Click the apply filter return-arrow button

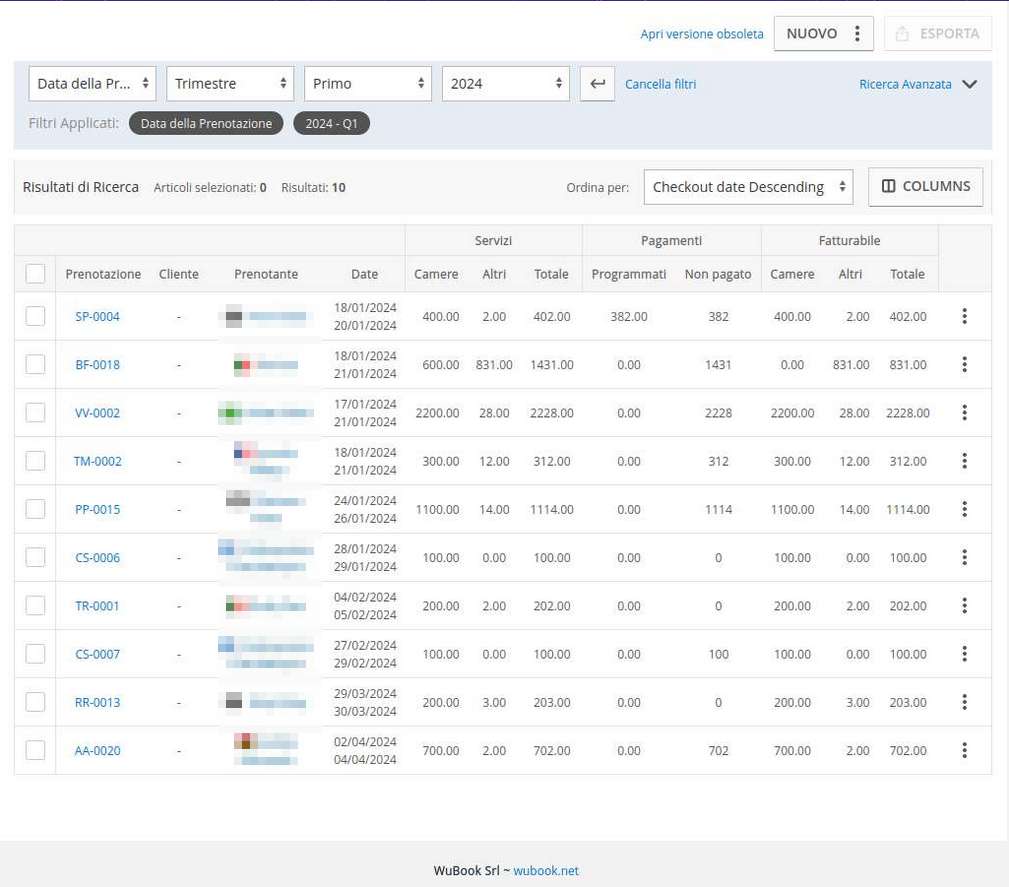tap(597, 84)
